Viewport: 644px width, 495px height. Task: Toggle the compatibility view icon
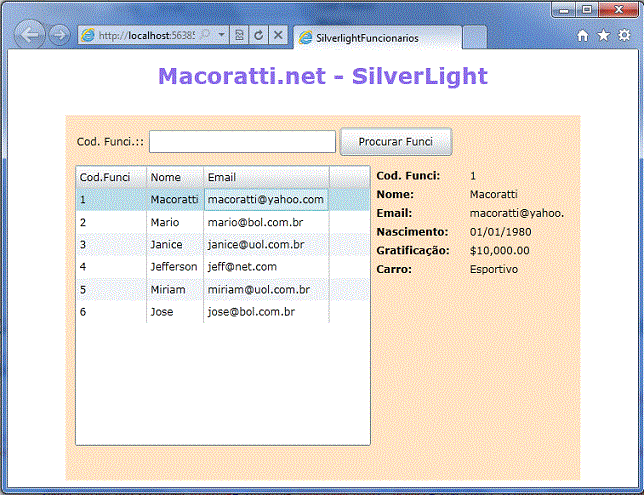(x=239, y=35)
